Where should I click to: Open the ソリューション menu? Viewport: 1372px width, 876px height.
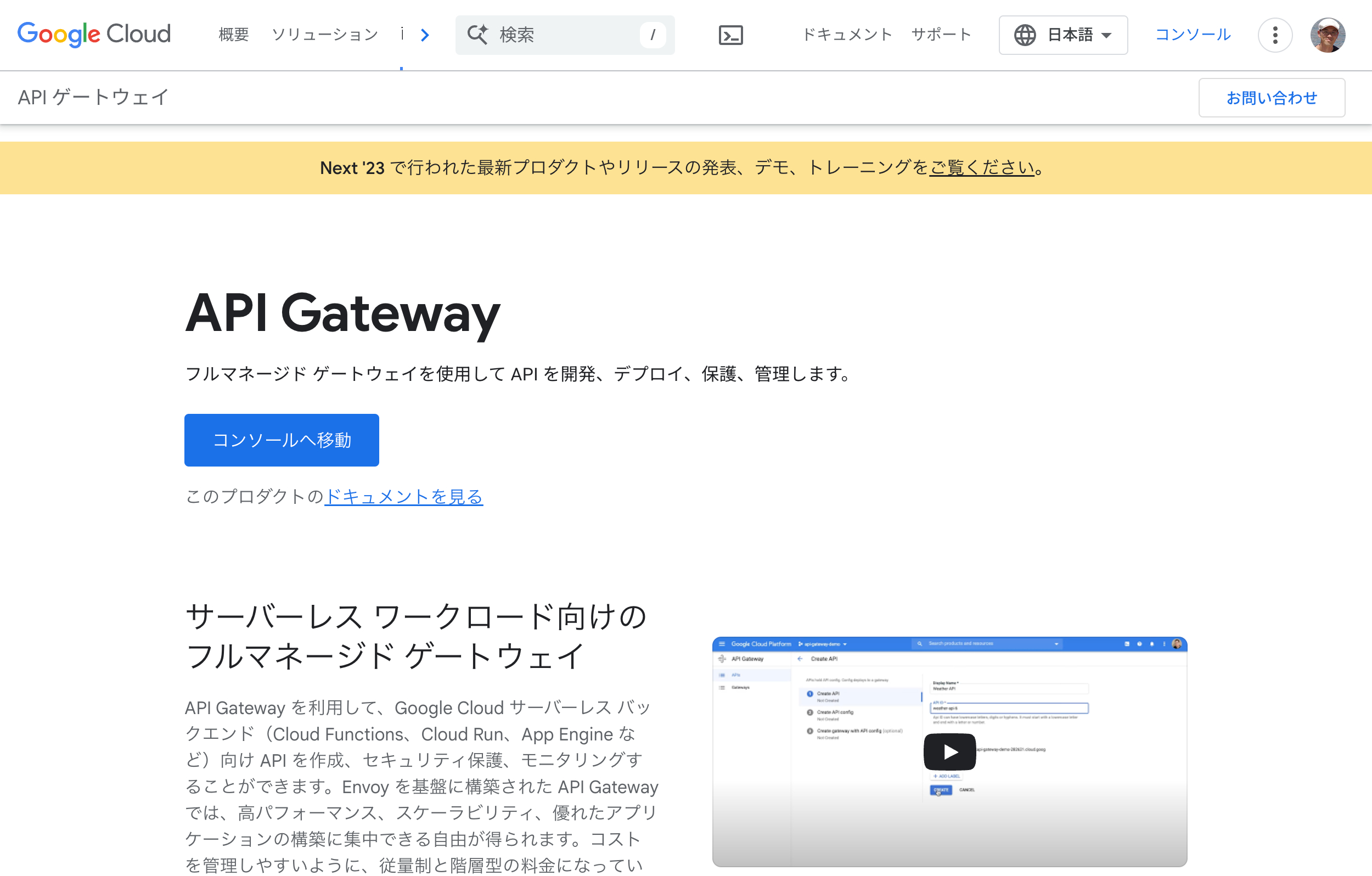tap(325, 35)
